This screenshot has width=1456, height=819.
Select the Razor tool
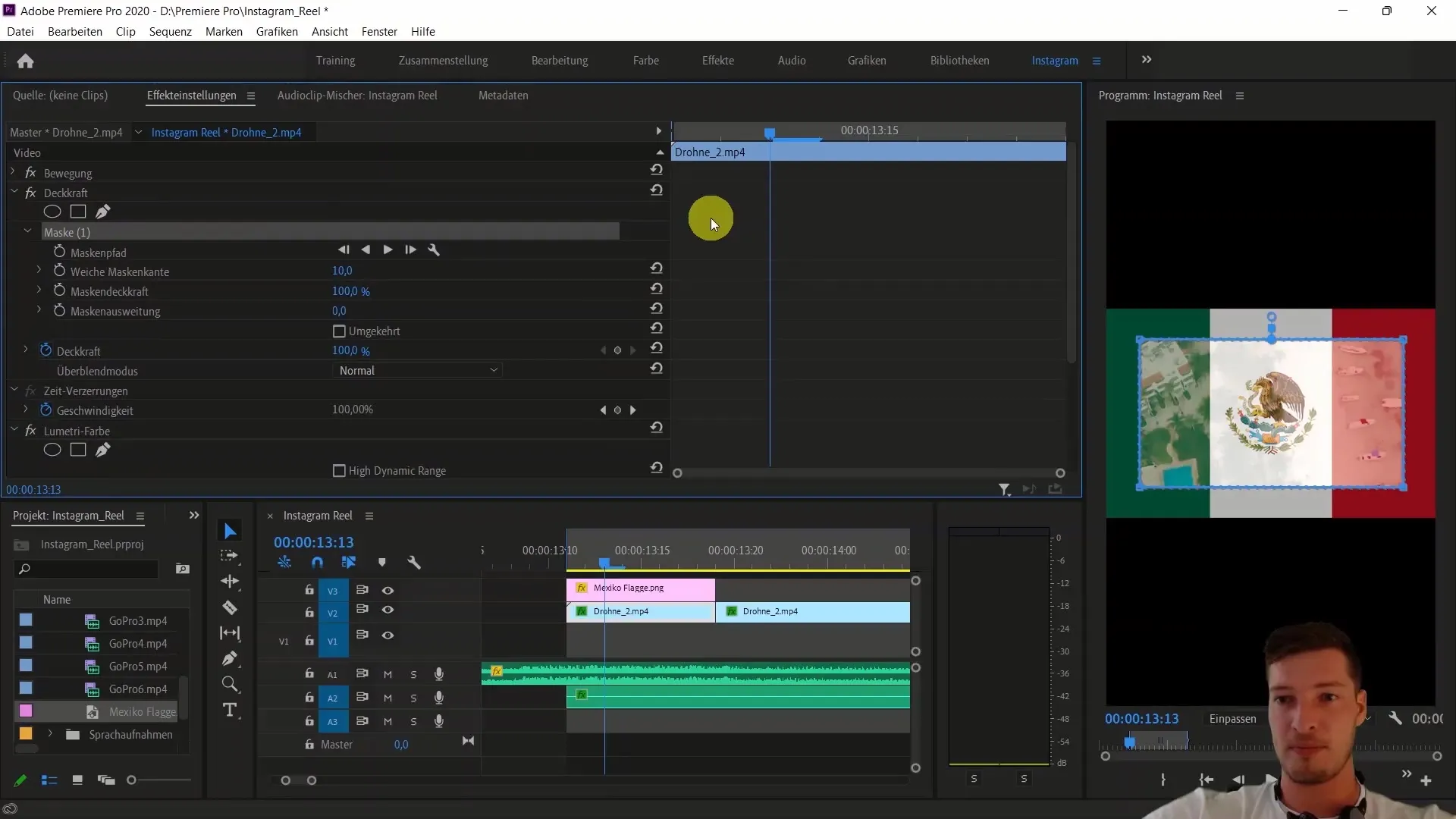click(x=230, y=607)
